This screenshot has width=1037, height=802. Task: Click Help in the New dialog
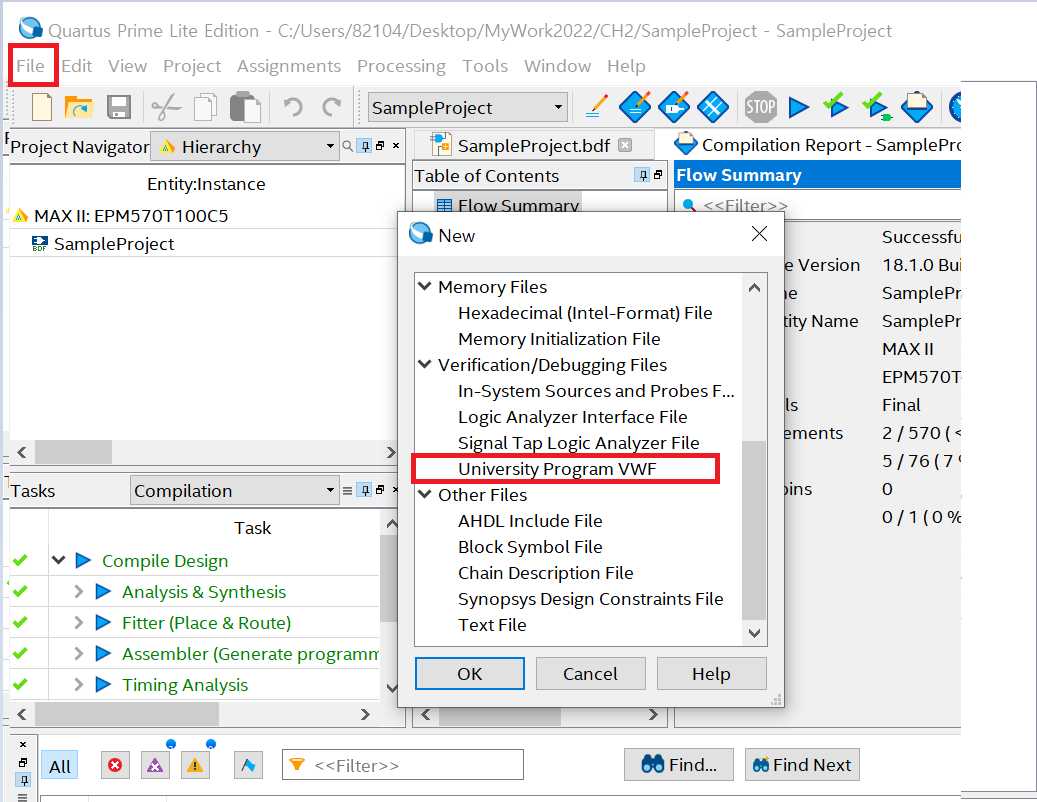click(711, 674)
